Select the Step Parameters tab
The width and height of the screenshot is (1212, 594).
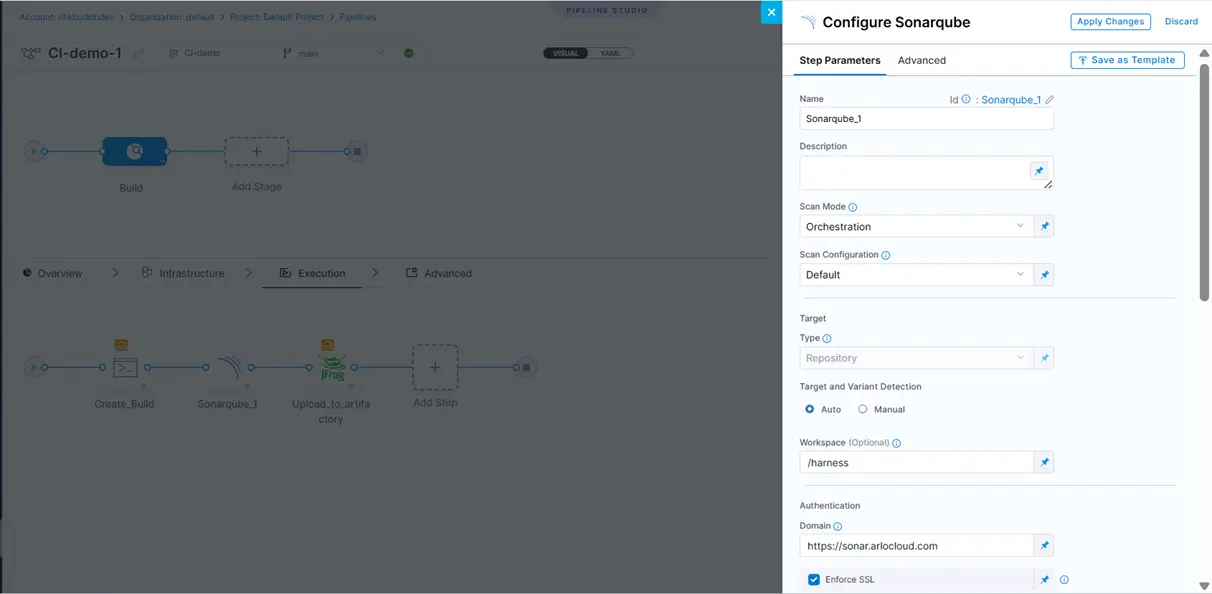click(x=839, y=60)
